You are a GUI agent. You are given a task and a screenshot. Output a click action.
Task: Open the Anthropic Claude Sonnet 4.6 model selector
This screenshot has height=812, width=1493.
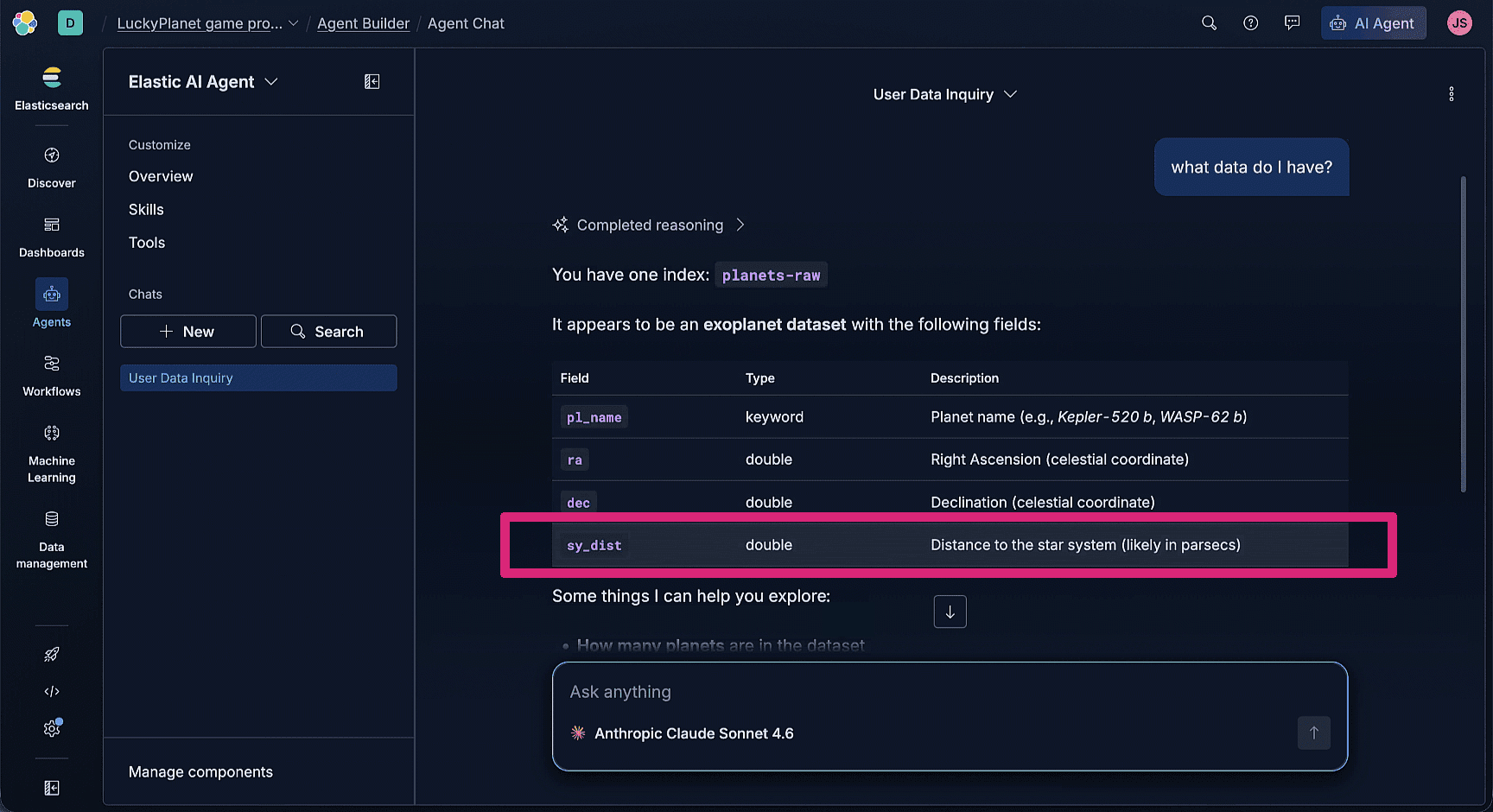pyautogui.click(x=683, y=733)
